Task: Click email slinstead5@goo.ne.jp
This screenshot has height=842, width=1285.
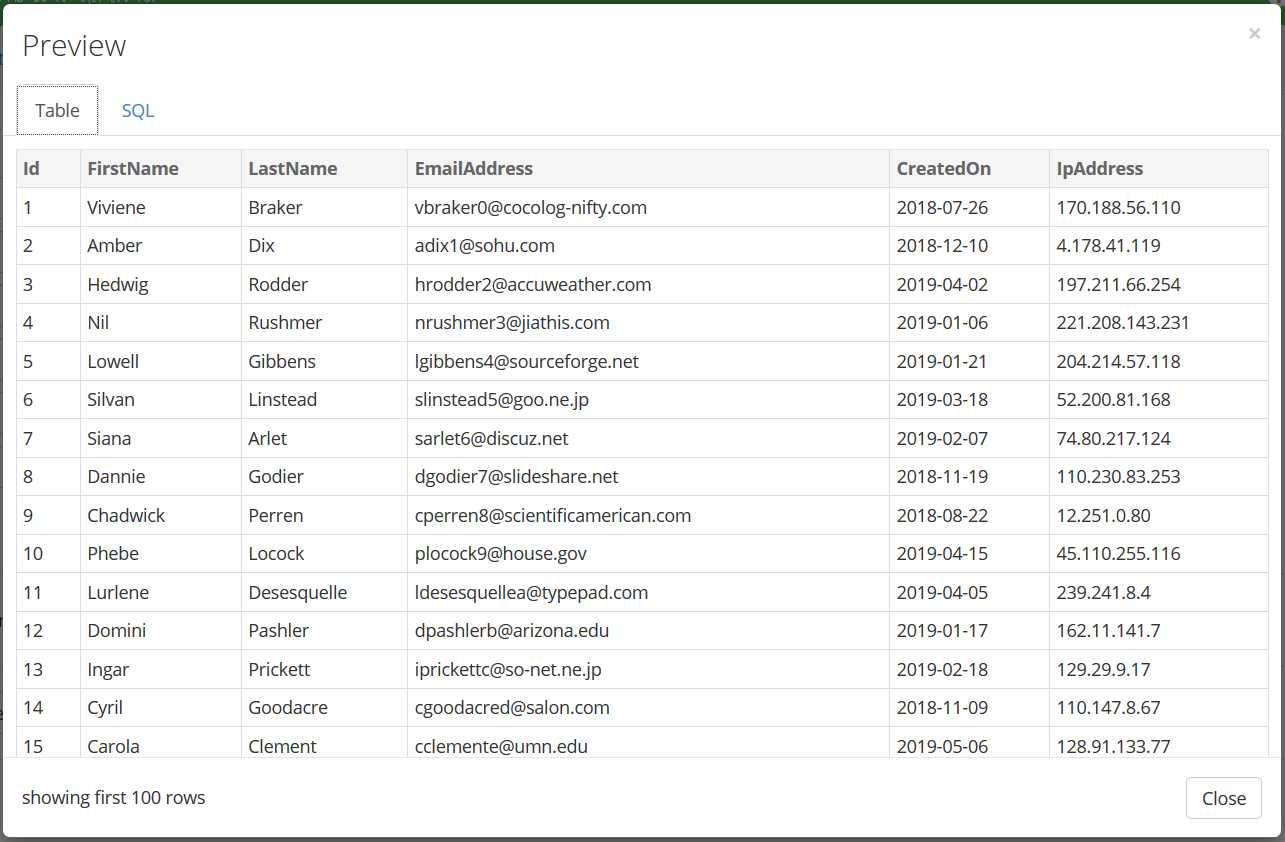Action: click(502, 400)
